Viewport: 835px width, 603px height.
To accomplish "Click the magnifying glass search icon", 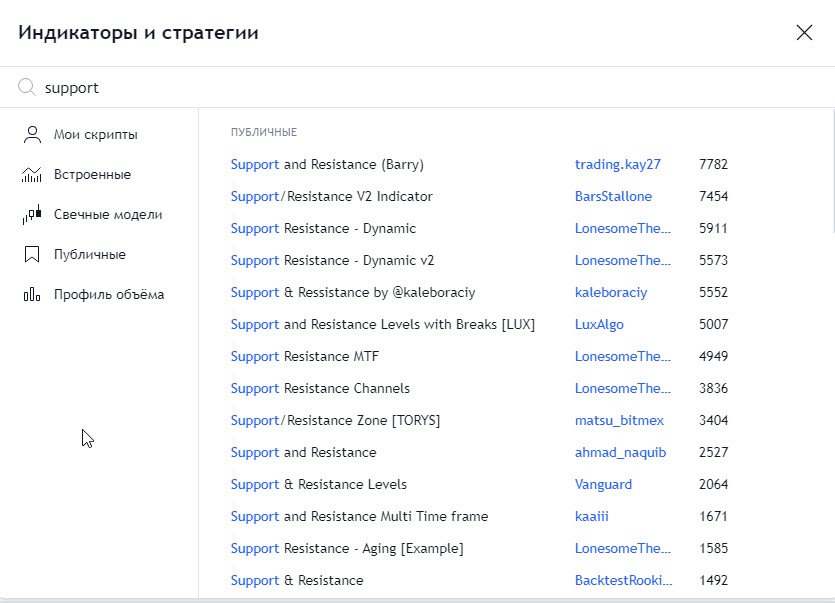I will coord(27,87).
